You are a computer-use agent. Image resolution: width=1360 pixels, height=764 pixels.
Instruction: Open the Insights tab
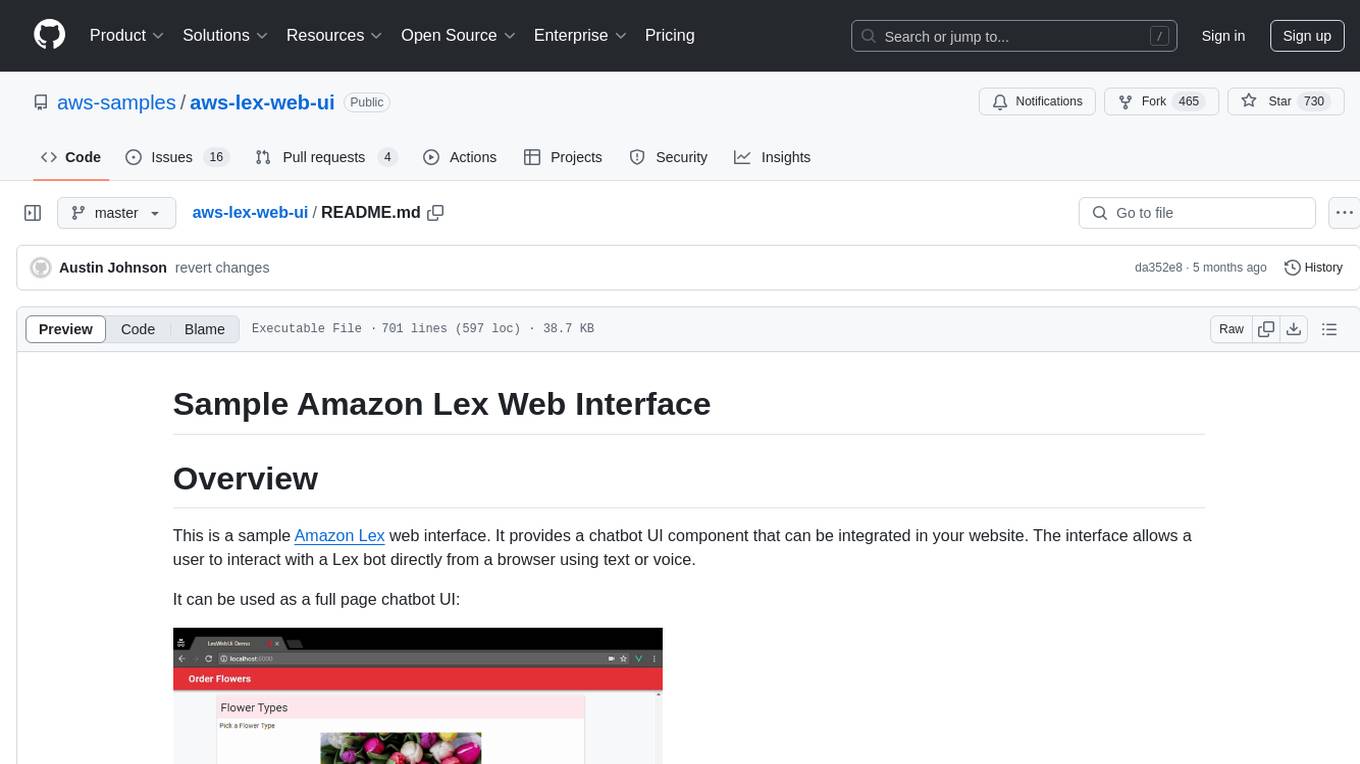click(772, 157)
